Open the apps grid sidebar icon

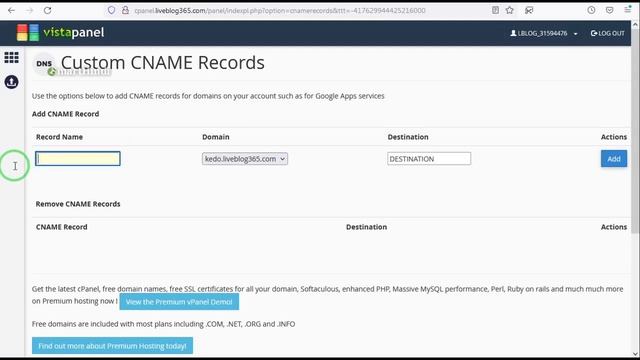(x=11, y=58)
